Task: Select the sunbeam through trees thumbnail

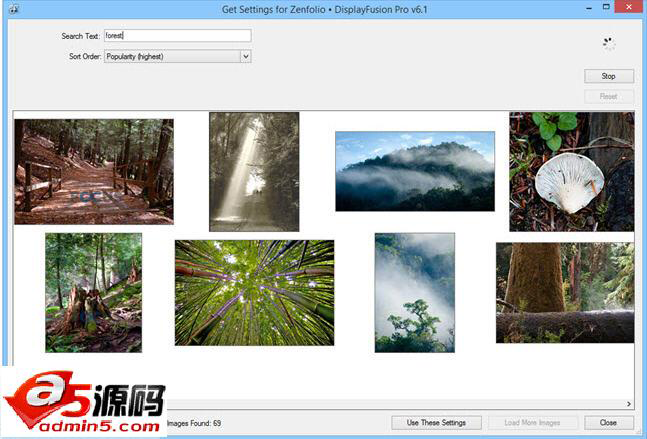Action: tap(254, 172)
